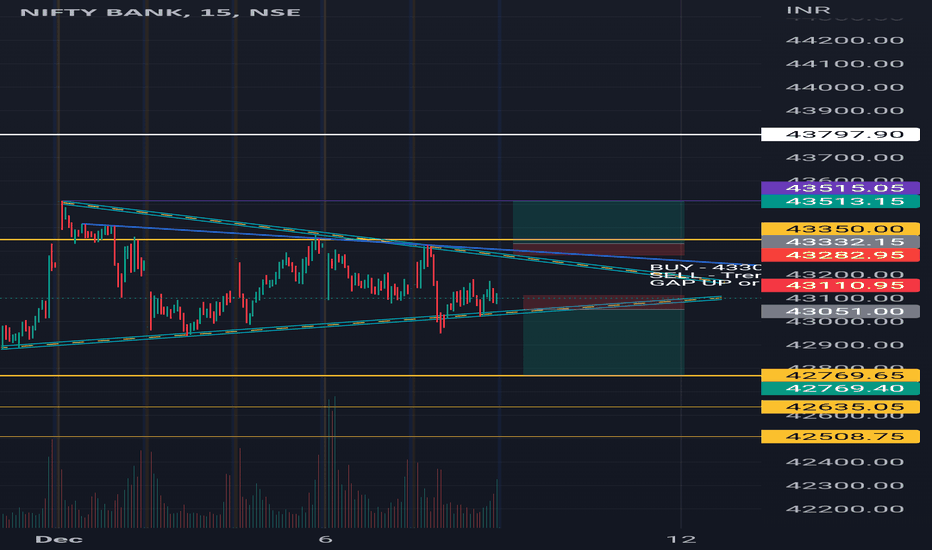The height and width of the screenshot is (550, 932).
Task: Click the 43900.00 price scale label
Action: [x=845, y=111]
